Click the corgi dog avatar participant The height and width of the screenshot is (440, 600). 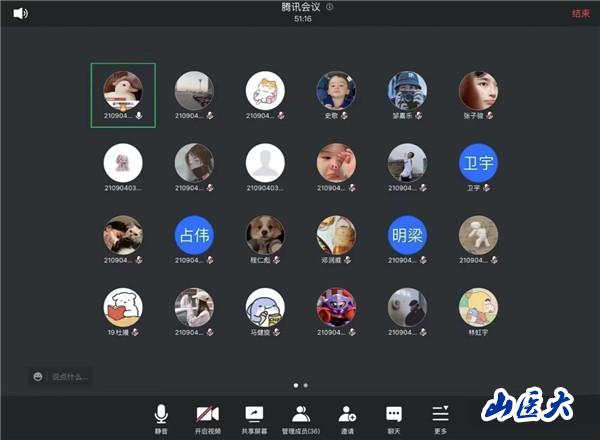pos(265,235)
